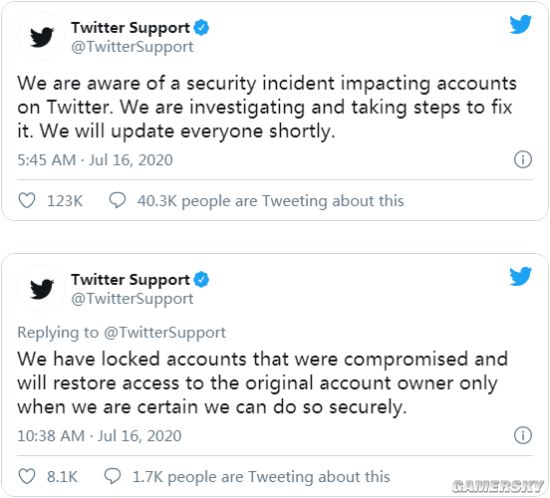Open @TwitterSupport handle in first tweet

click(x=132, y=47)
